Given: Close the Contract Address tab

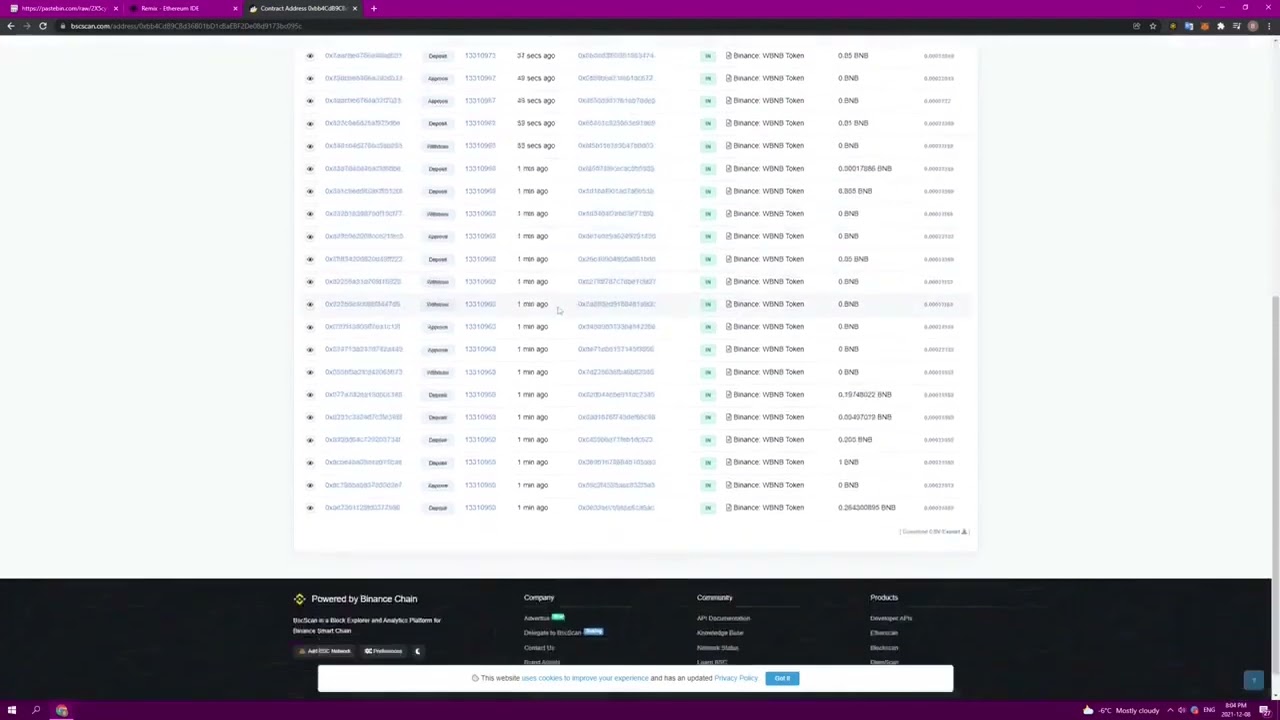Looking at the screenshot, I should [x=354, y=8].
